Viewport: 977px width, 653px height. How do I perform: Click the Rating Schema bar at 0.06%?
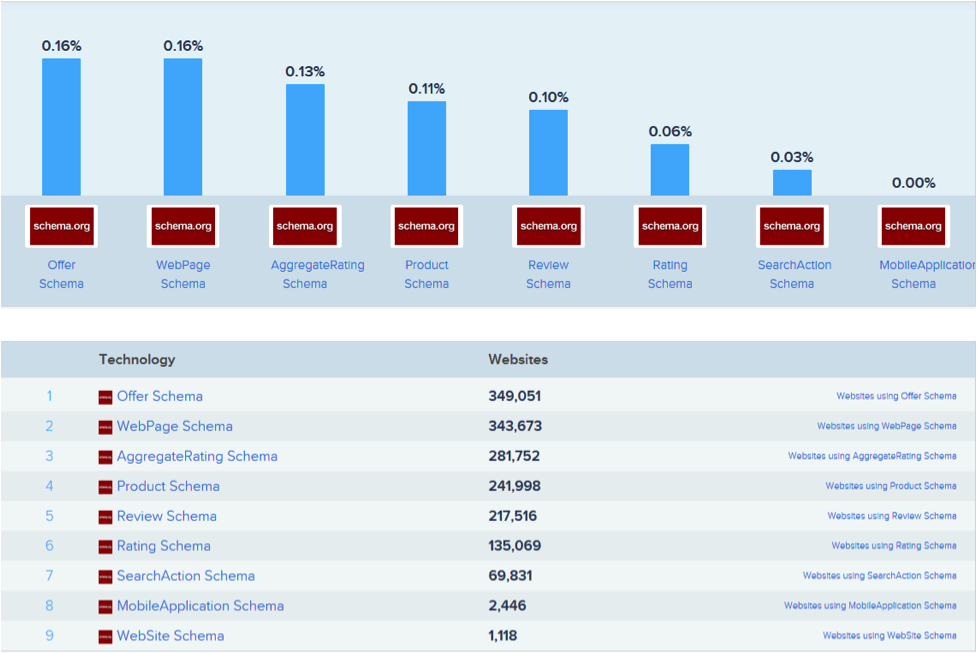click(670, 170)
